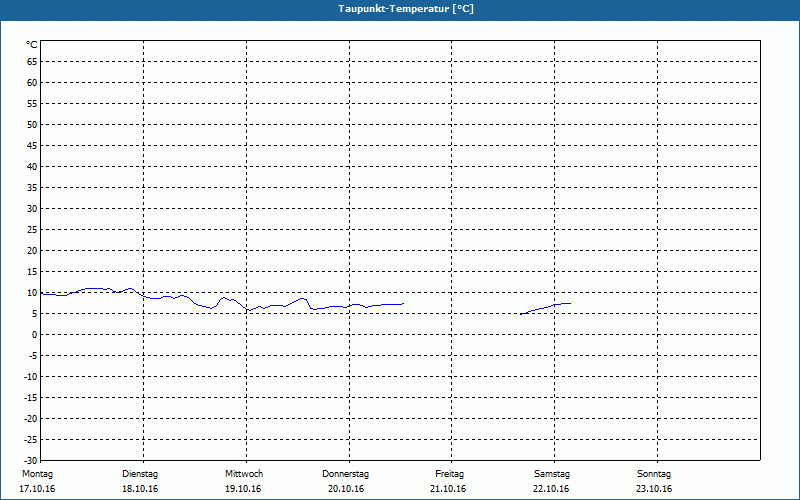Click the 55 value on the y-axis
The width and height of the screenshot is (800, 500).
[x=32, y=104]
